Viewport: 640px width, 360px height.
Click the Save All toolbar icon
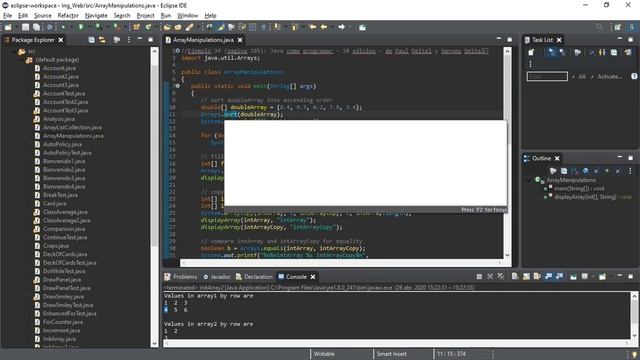point(36,27)
